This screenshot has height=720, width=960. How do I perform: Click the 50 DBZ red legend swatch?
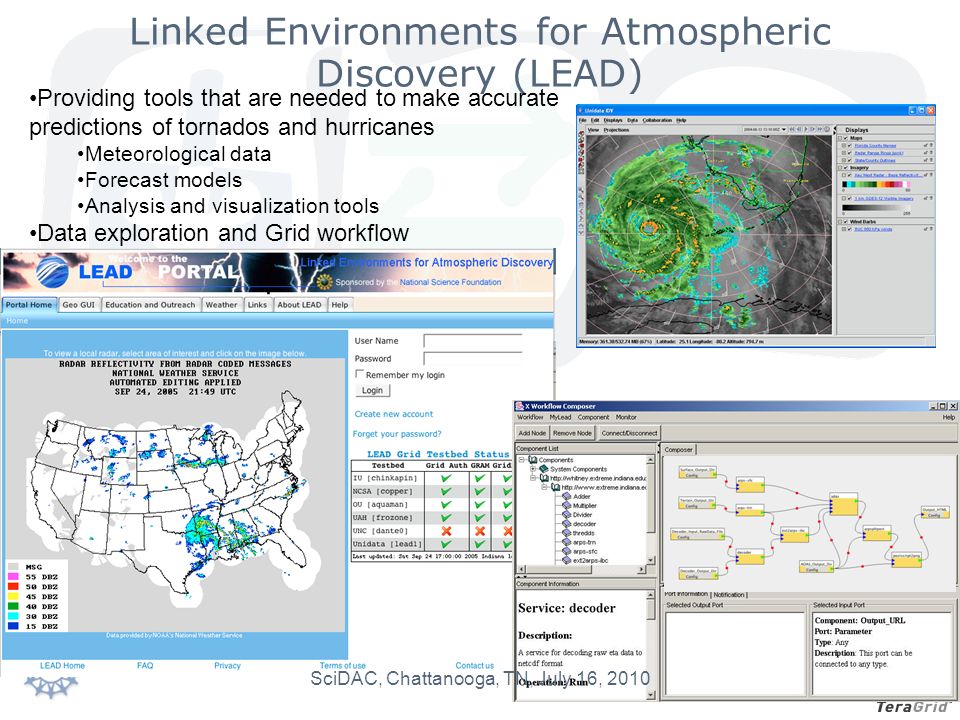click(x=13, y=587)
